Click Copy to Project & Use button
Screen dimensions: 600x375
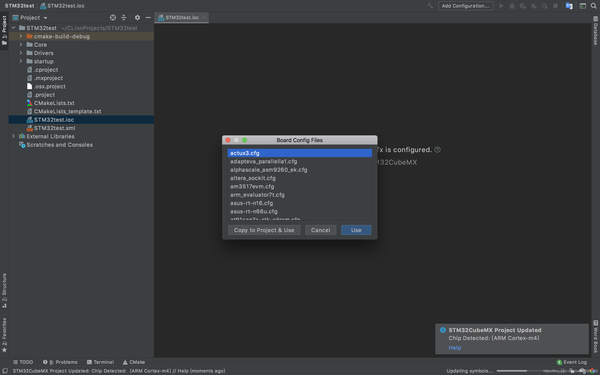264,230
